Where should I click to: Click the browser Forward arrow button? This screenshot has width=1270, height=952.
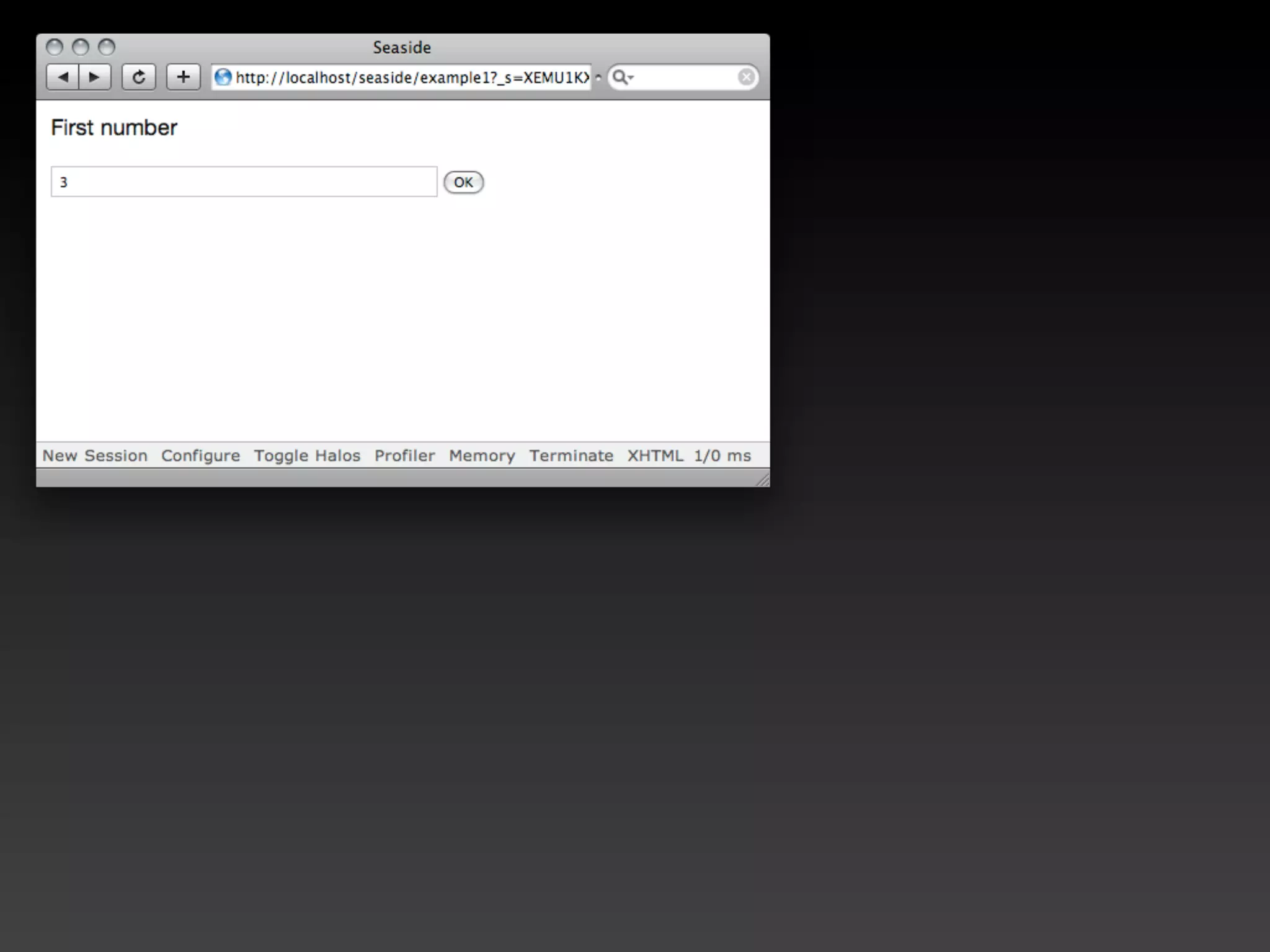pos(95,77)
